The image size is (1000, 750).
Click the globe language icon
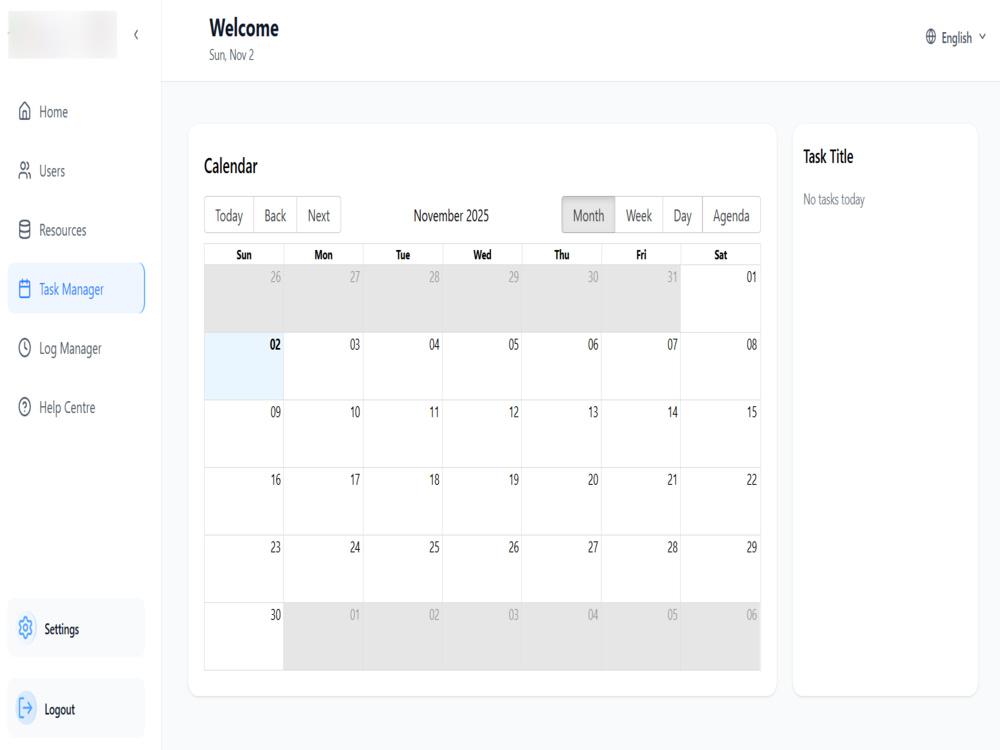click(x=931, y=36)
